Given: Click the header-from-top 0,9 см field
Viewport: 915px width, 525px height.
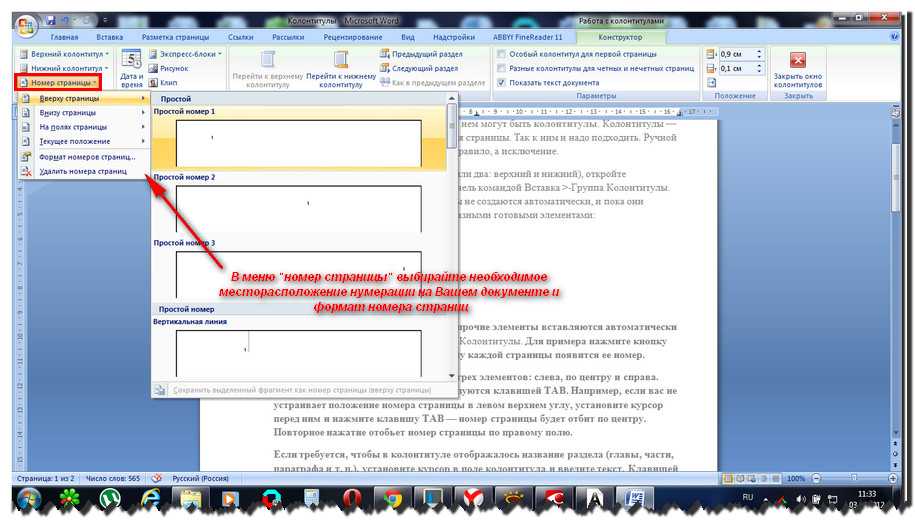Looking at the screenshot, I should tap(736, 54).
